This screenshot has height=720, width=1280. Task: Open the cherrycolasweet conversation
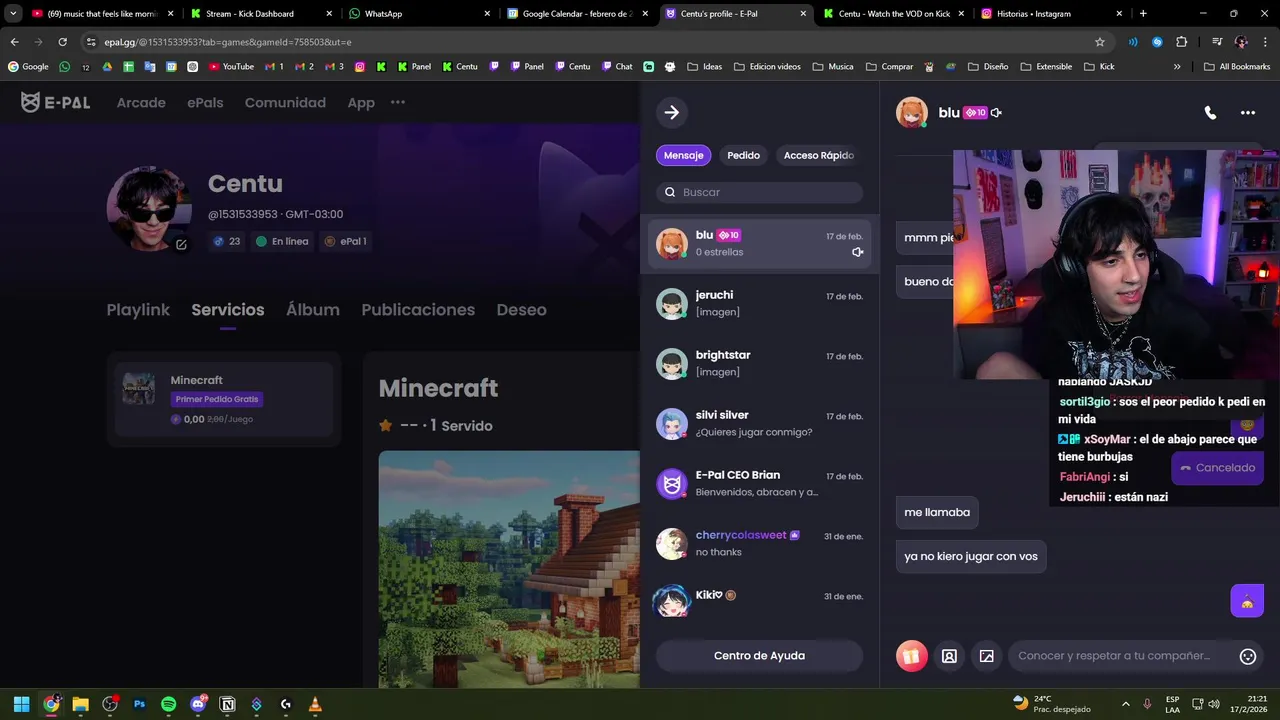pyautogui.click(x=759, y=543)
